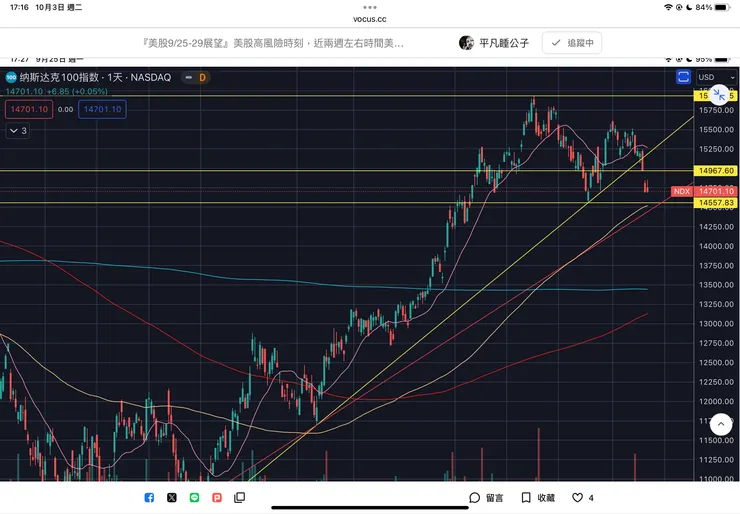Open the three-dot browser menu at top
740x514 pixels.
pos(370,7)
